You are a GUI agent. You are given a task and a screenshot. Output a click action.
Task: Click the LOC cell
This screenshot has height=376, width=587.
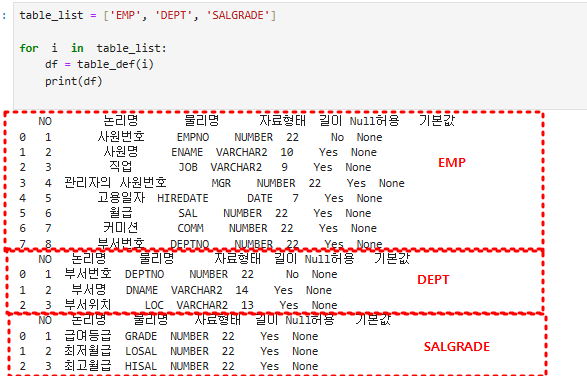154,305
